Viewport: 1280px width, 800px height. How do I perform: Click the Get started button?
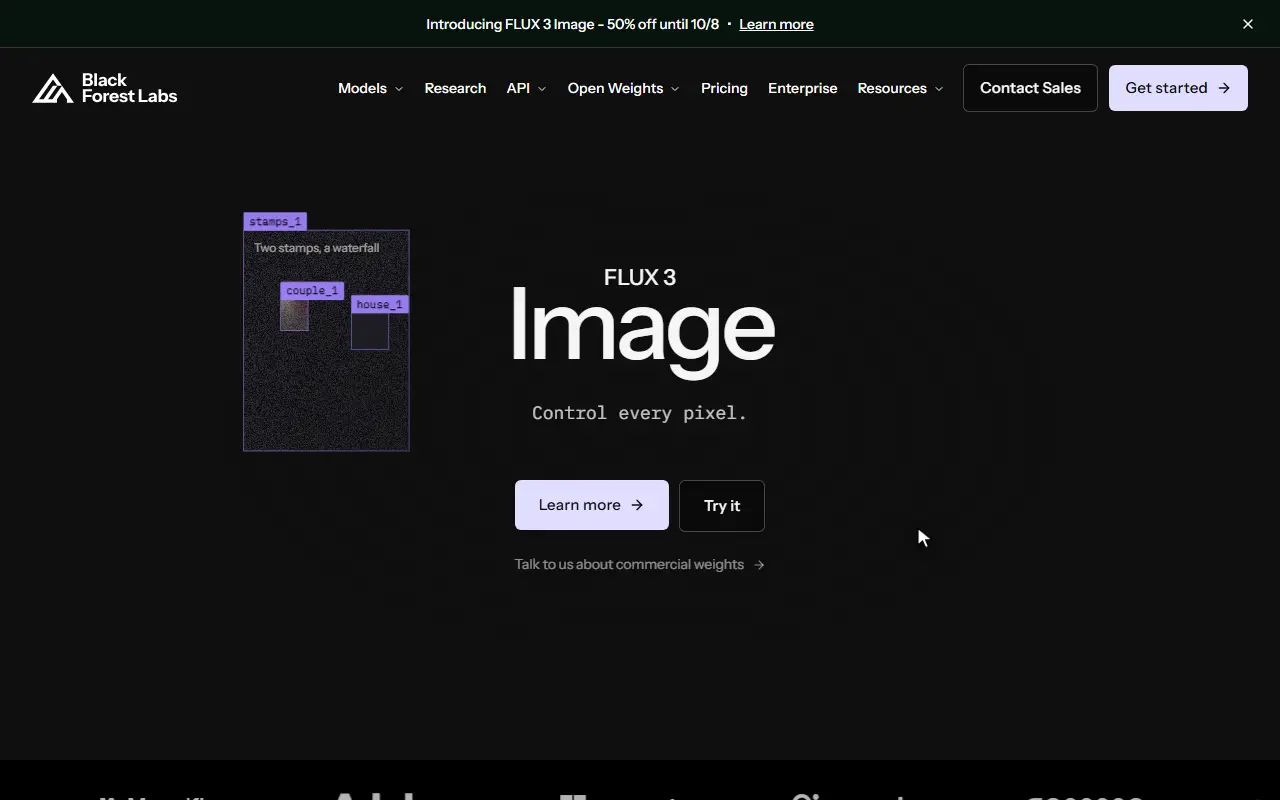click(x=1178, y=88)
